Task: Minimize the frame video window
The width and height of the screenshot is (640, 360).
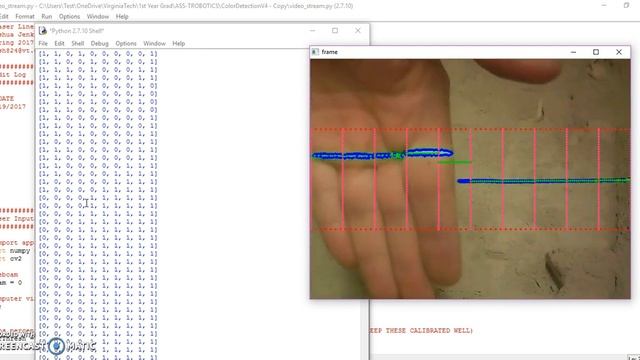Action: pos(573,52)
